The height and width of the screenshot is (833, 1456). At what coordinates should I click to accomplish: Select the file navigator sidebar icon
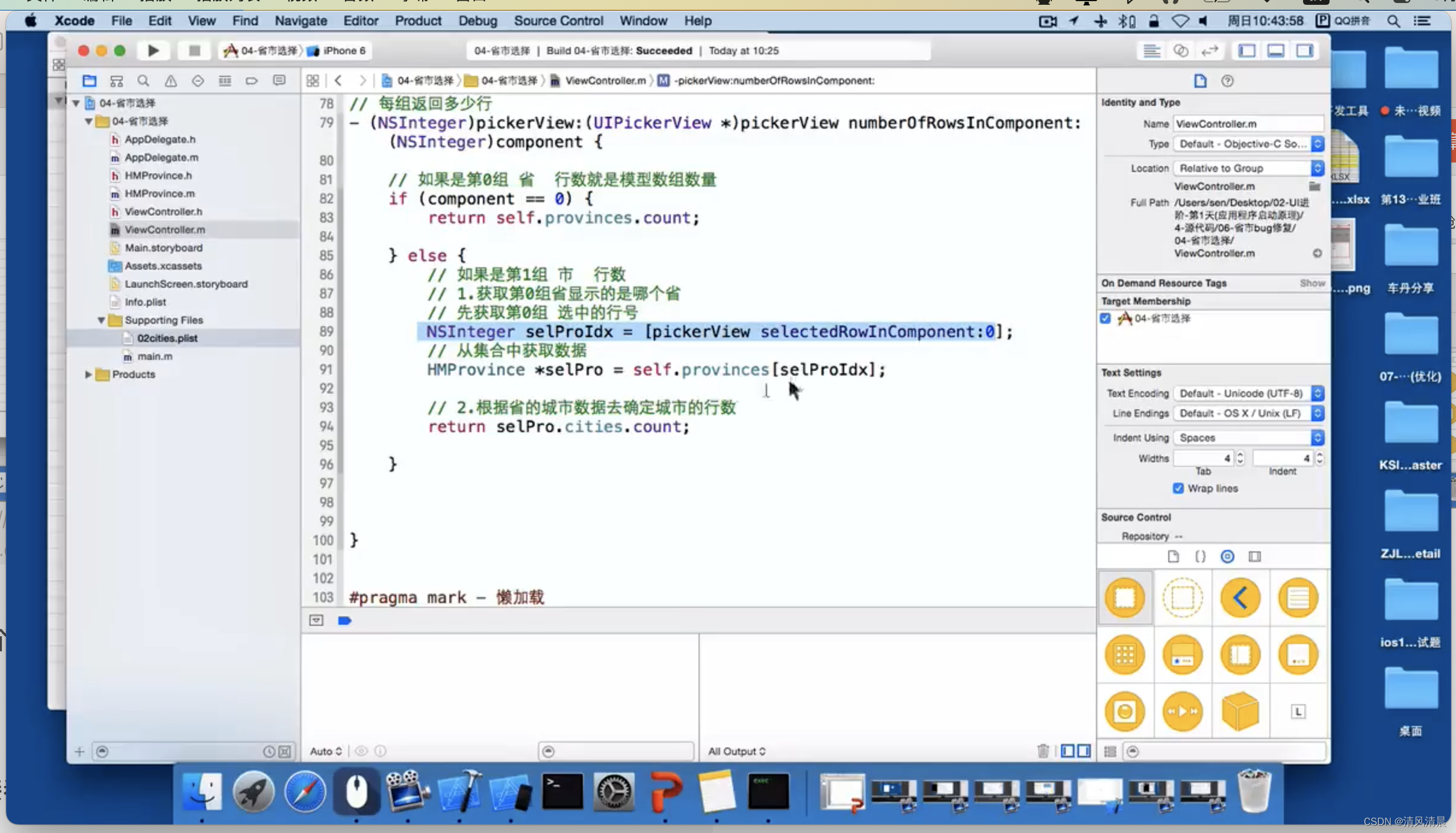[89, 80]
